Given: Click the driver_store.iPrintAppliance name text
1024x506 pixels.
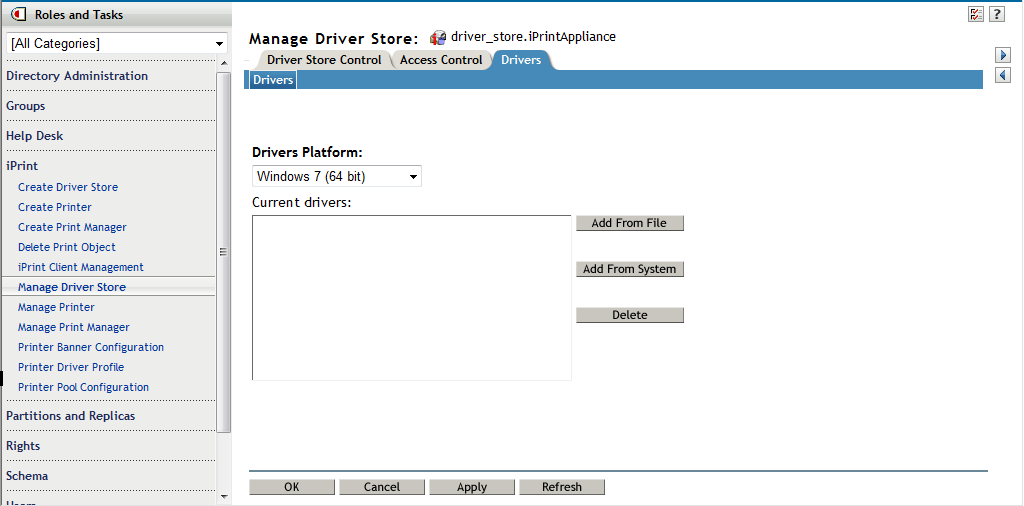Looking at the screenshot, I should (533, 37).
